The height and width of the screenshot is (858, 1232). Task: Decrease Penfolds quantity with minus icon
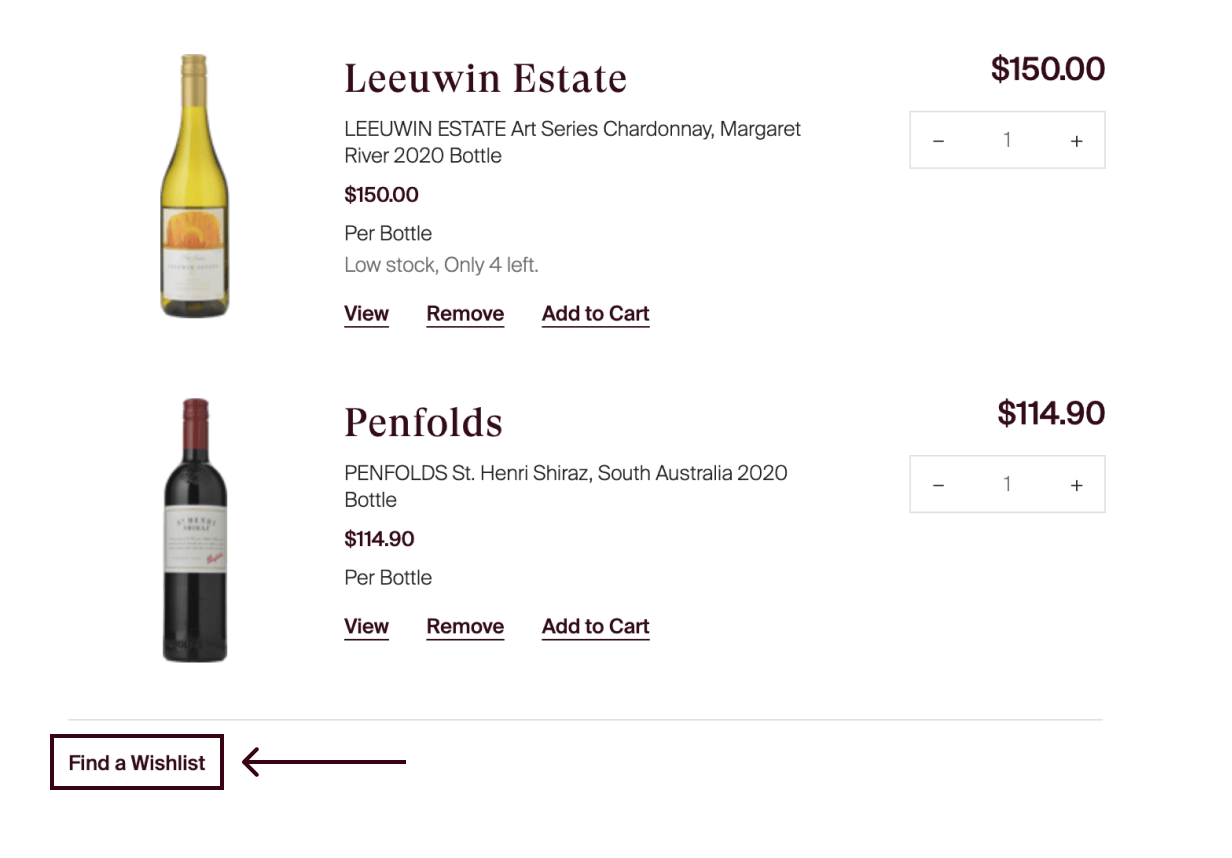(938, 485)
